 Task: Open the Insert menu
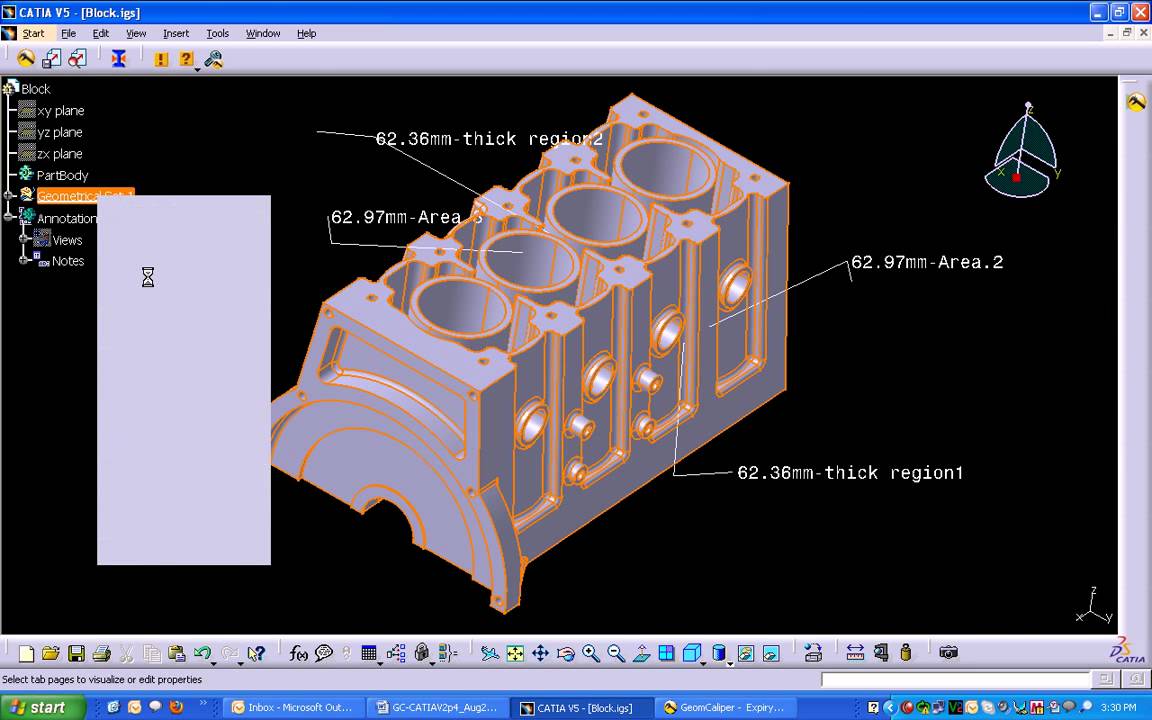coord(176,34)
